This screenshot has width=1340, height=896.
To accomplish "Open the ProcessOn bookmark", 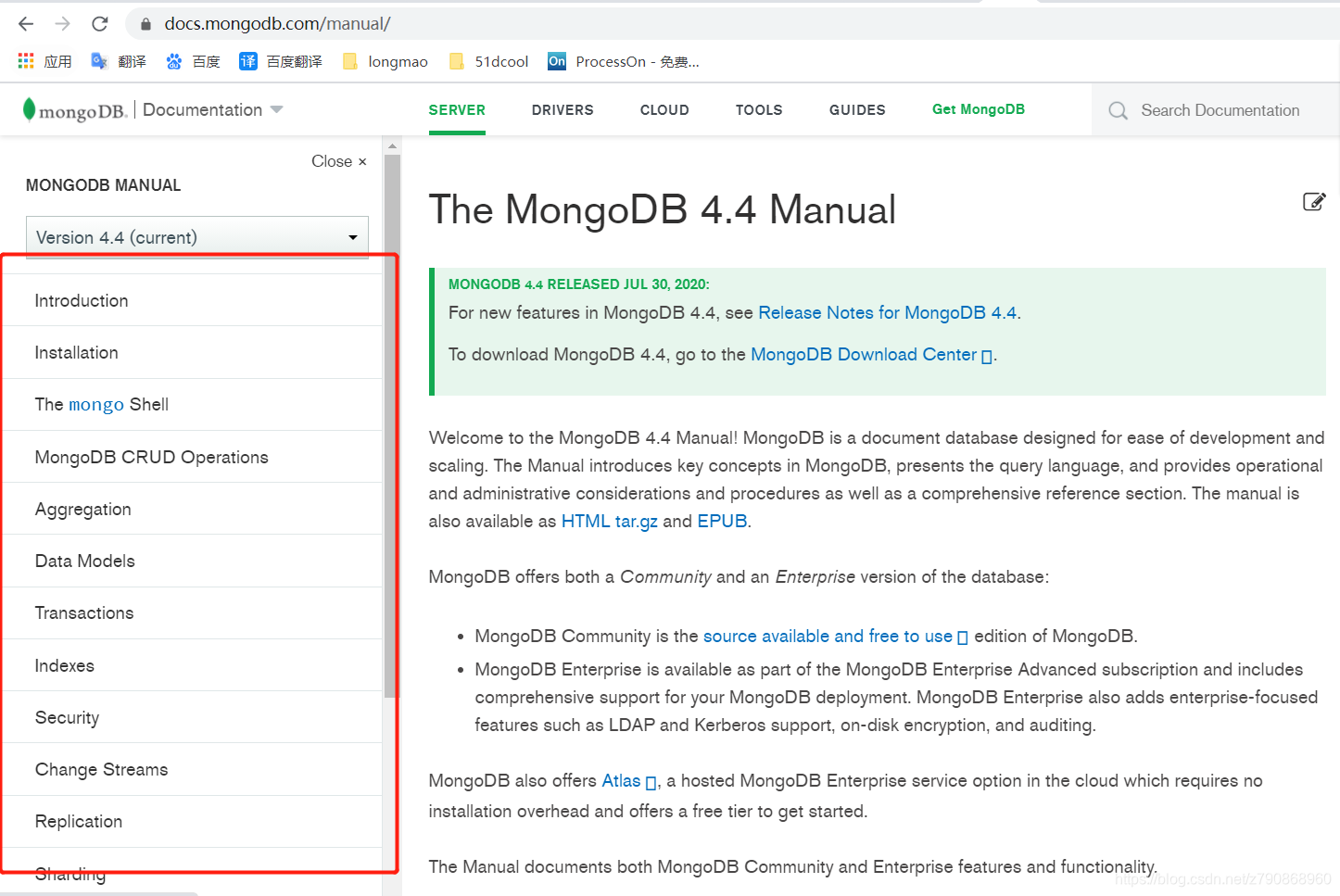I will click(623, 61).
